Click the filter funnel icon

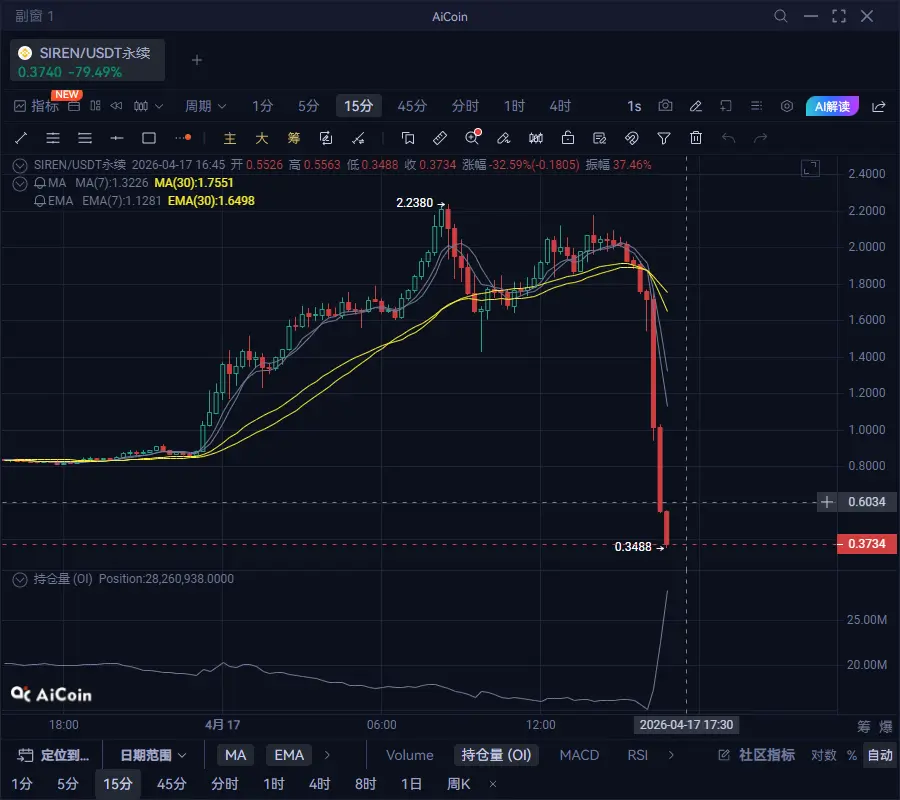[x=664, y=138]
